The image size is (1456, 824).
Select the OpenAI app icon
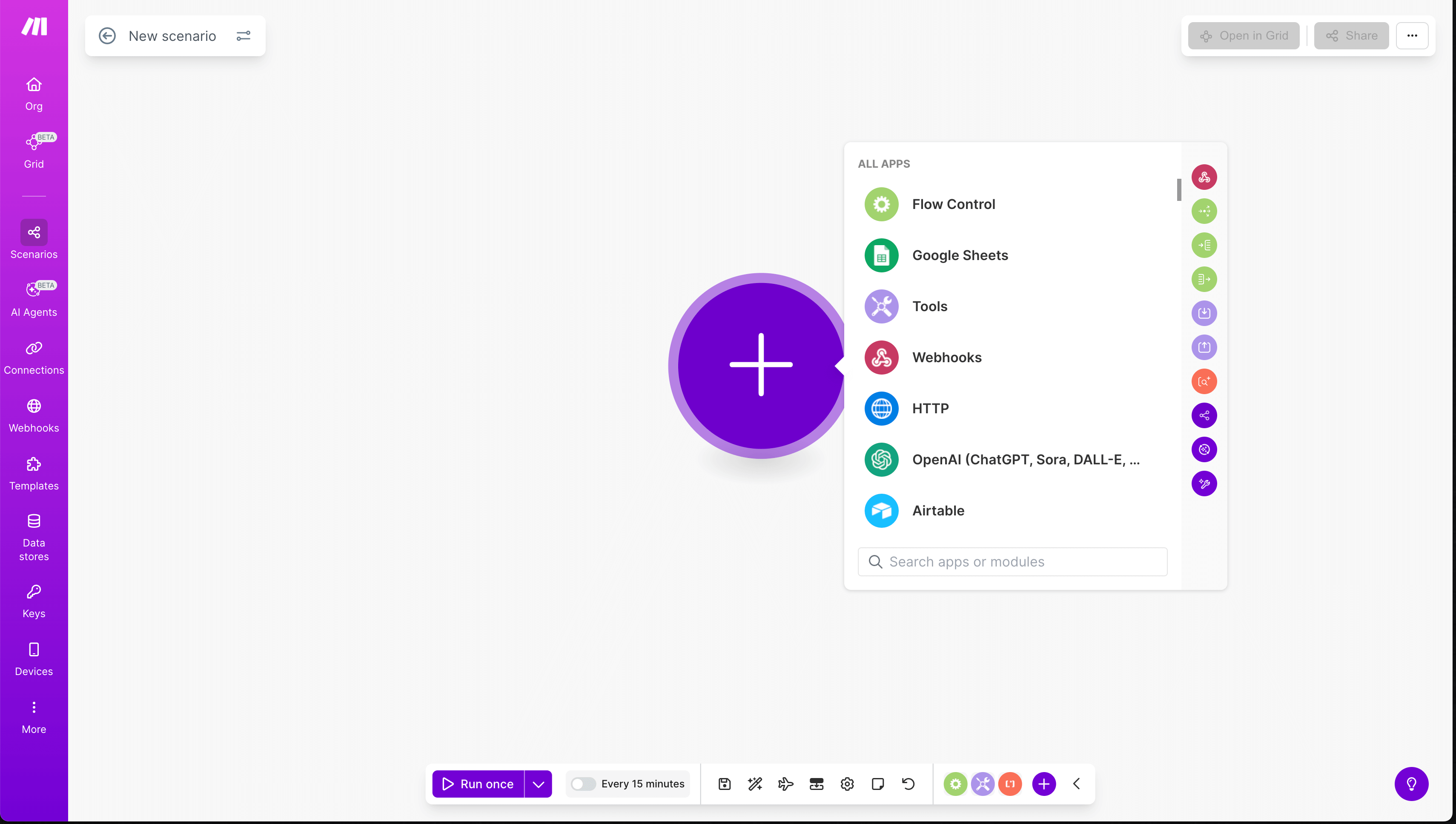click(x=881, y=459)
